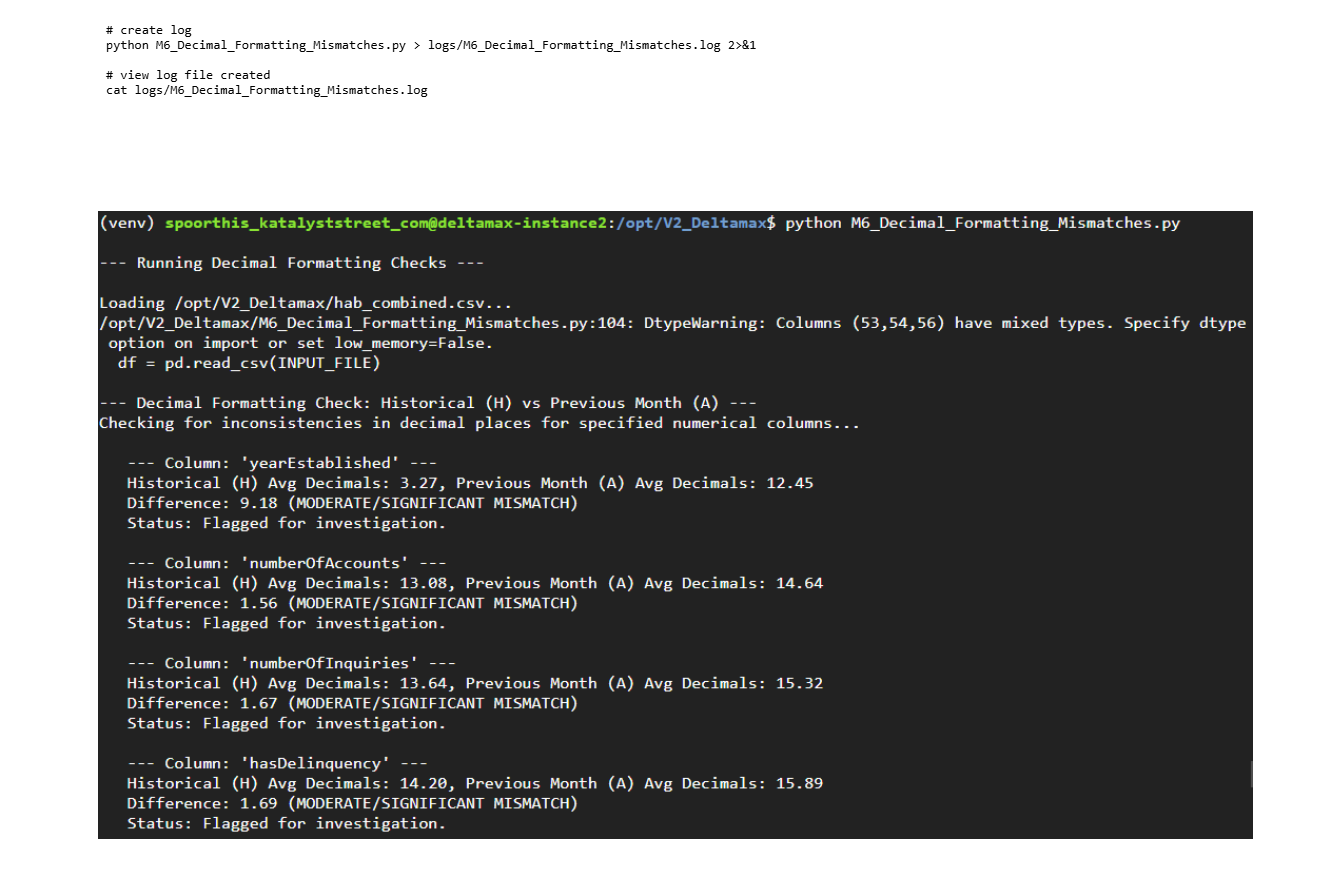
Task: Click the '(venv)' prefix in the terminal prompt
Action: (127, 223)
